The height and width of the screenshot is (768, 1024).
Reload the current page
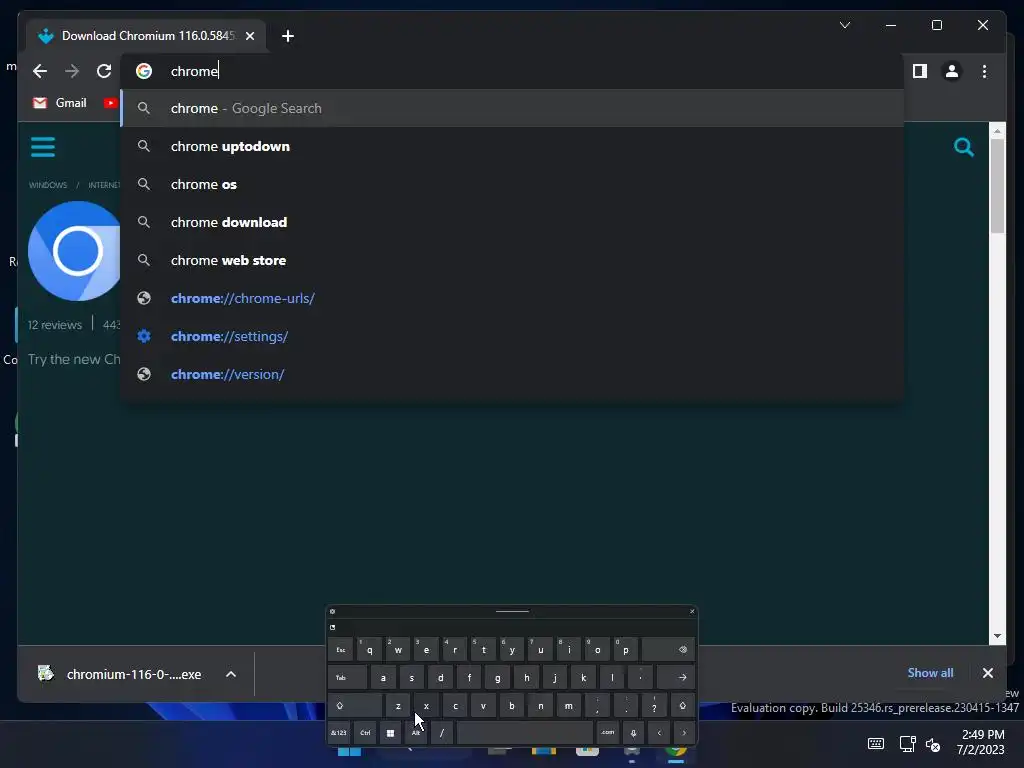(104, 71)
